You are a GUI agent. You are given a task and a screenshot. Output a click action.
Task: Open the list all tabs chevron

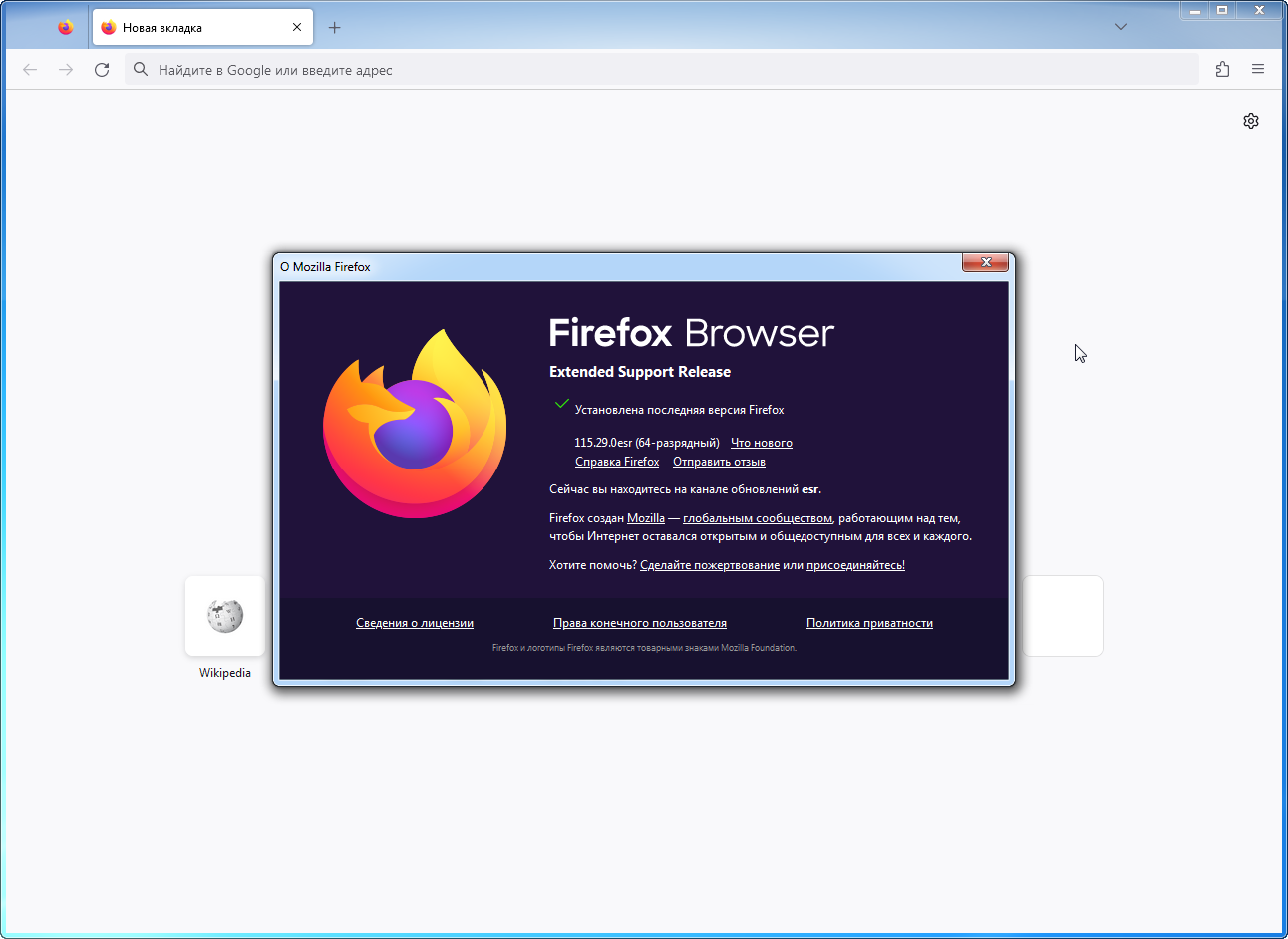pyautogui.click(x=1121, y=27)
